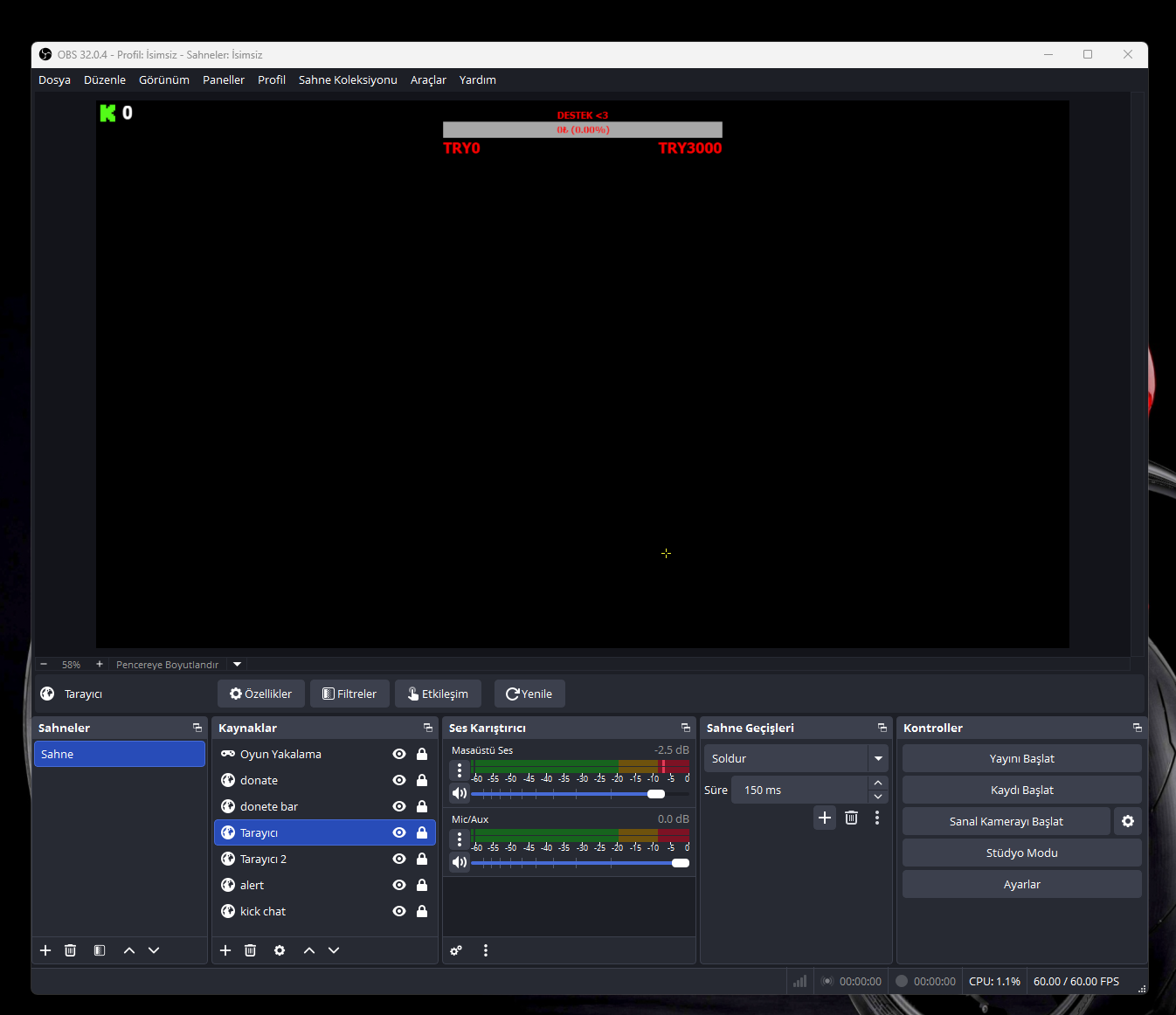Hide the kick chat source

pos(399,911)
